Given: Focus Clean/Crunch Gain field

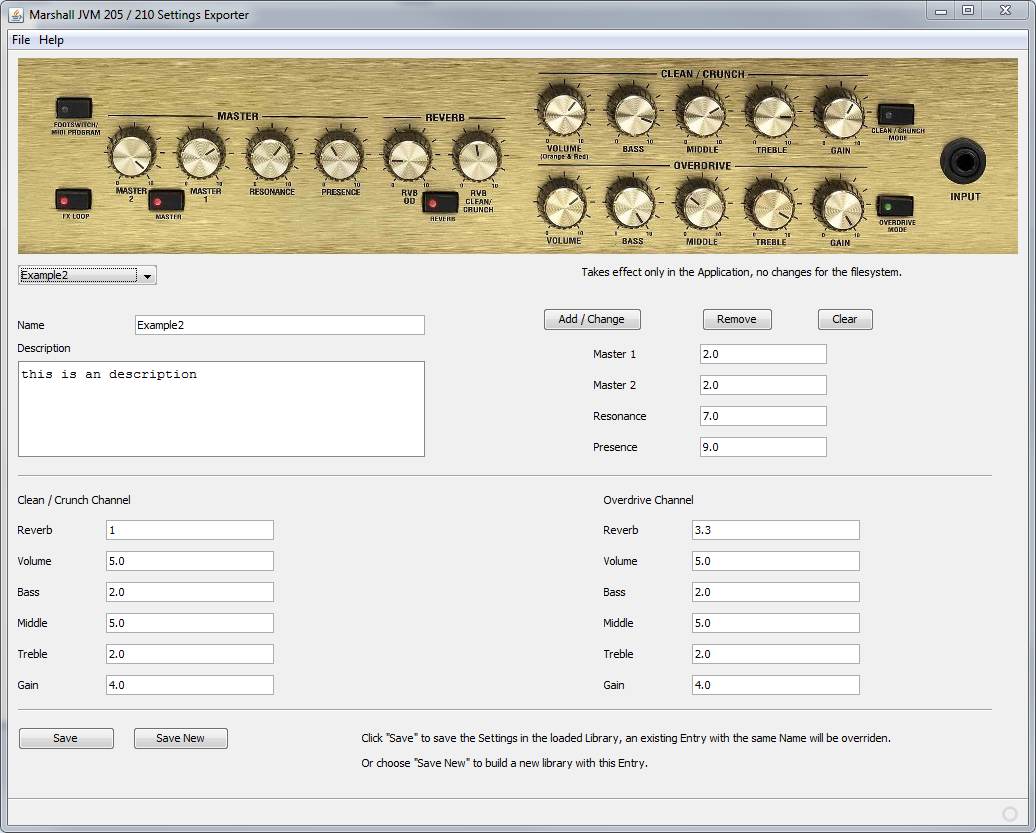Looking at the screenshot, I should 190,685.
